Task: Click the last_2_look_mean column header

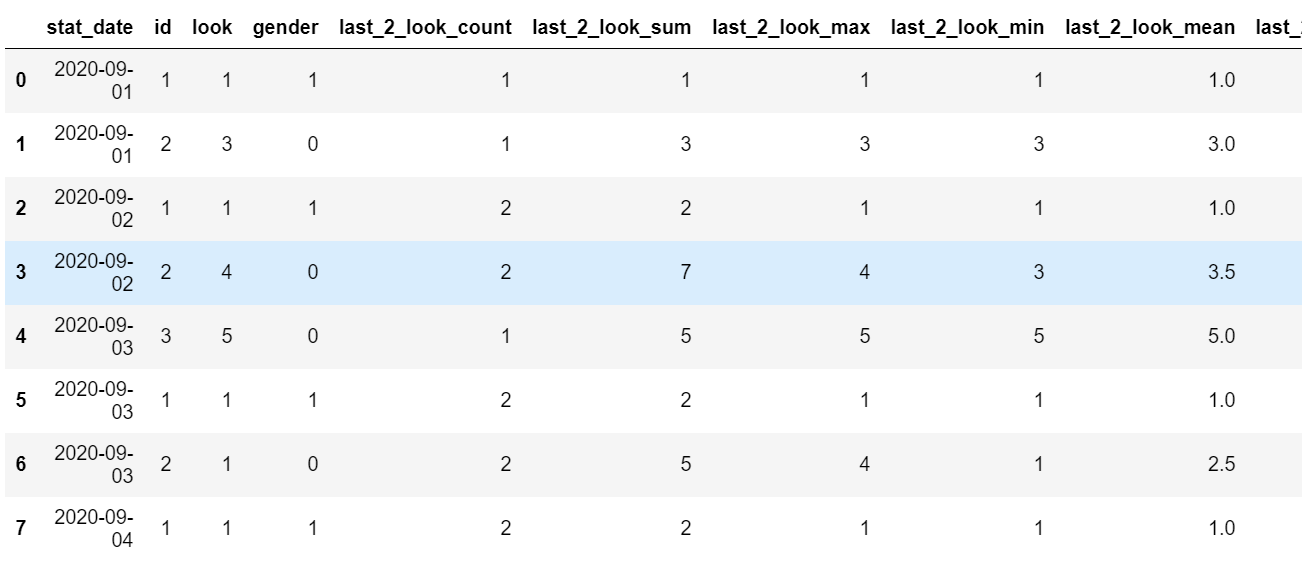Action: (1150, 27)
